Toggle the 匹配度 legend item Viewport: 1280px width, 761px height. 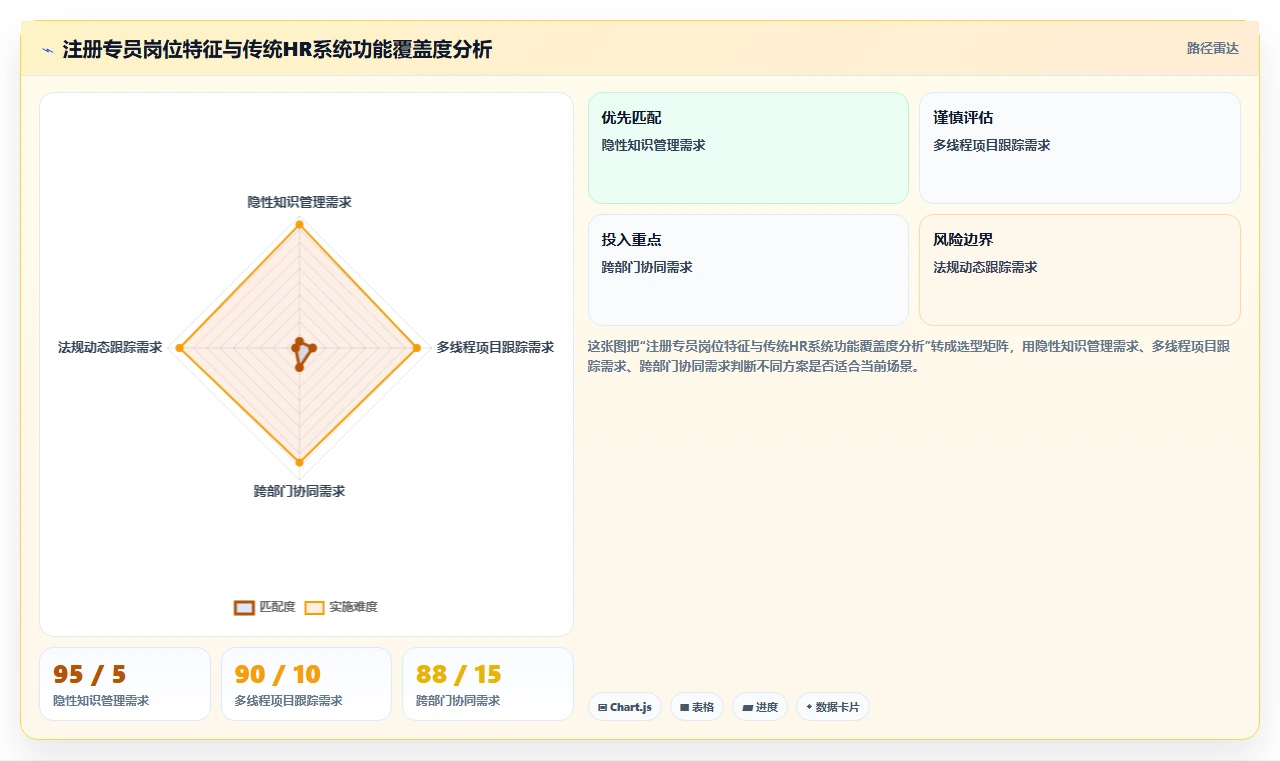[265, 607]
